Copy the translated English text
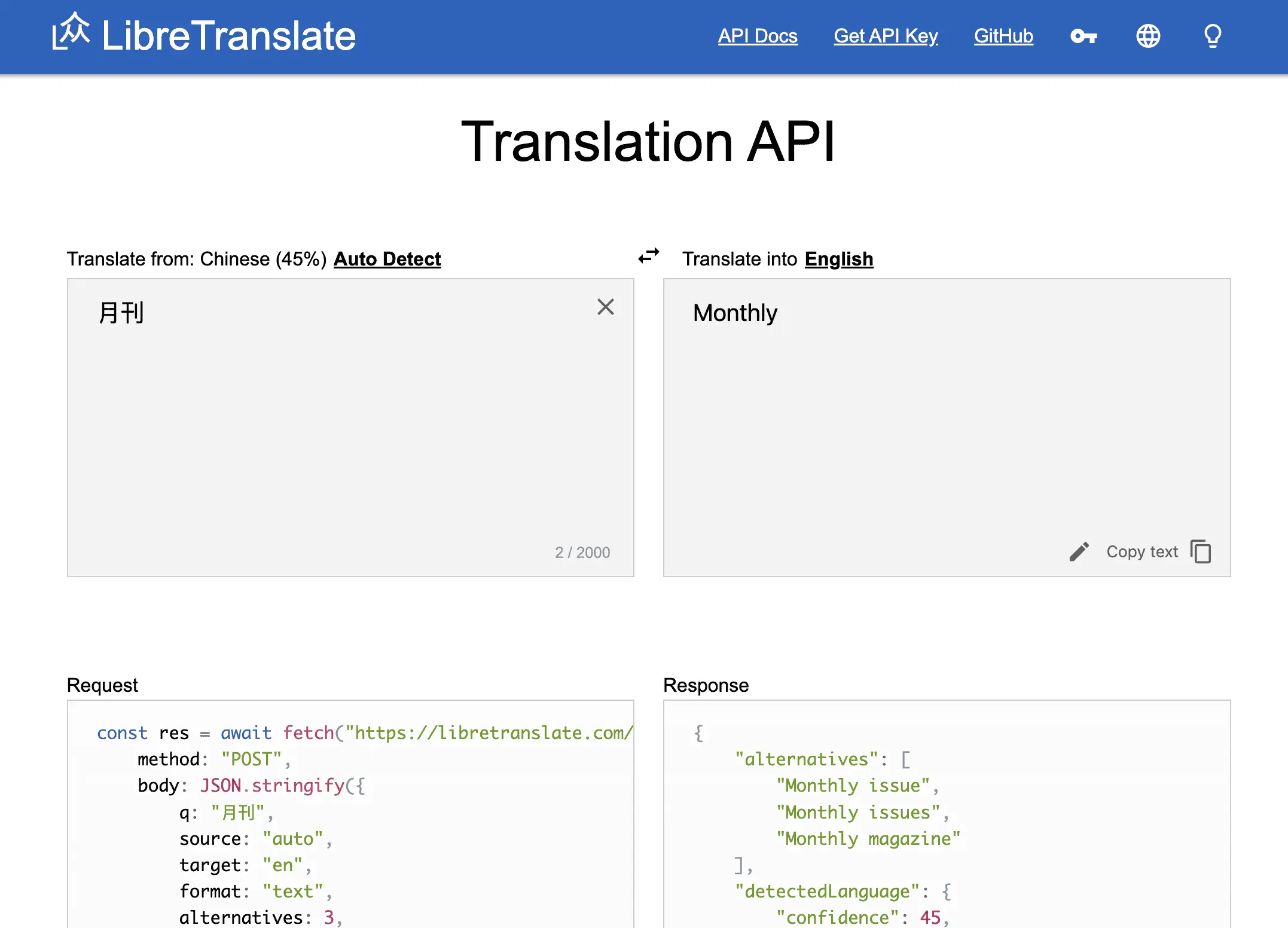The image size is (1288, 928). point(1201,552)
